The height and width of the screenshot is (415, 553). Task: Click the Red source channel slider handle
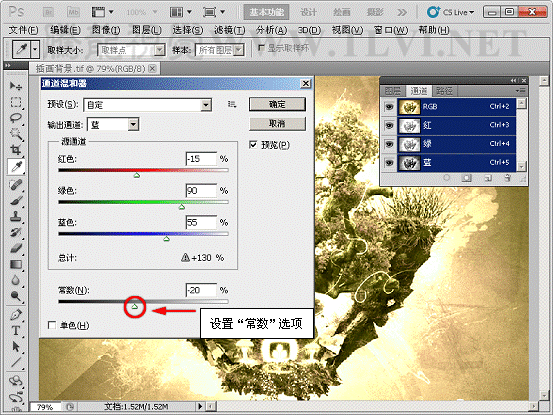[137, 175]
